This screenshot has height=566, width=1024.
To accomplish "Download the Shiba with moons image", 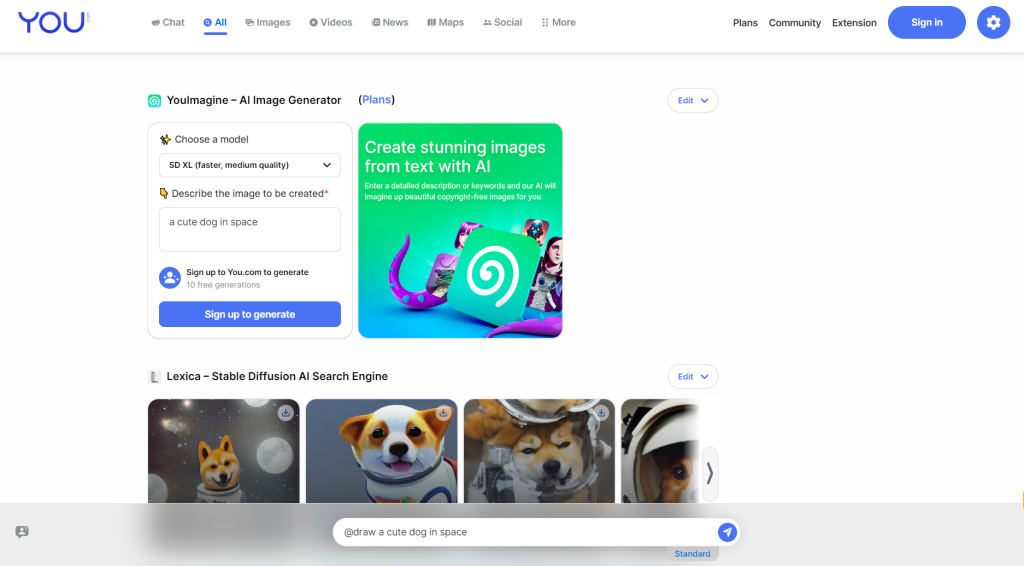I will point(285,413).
